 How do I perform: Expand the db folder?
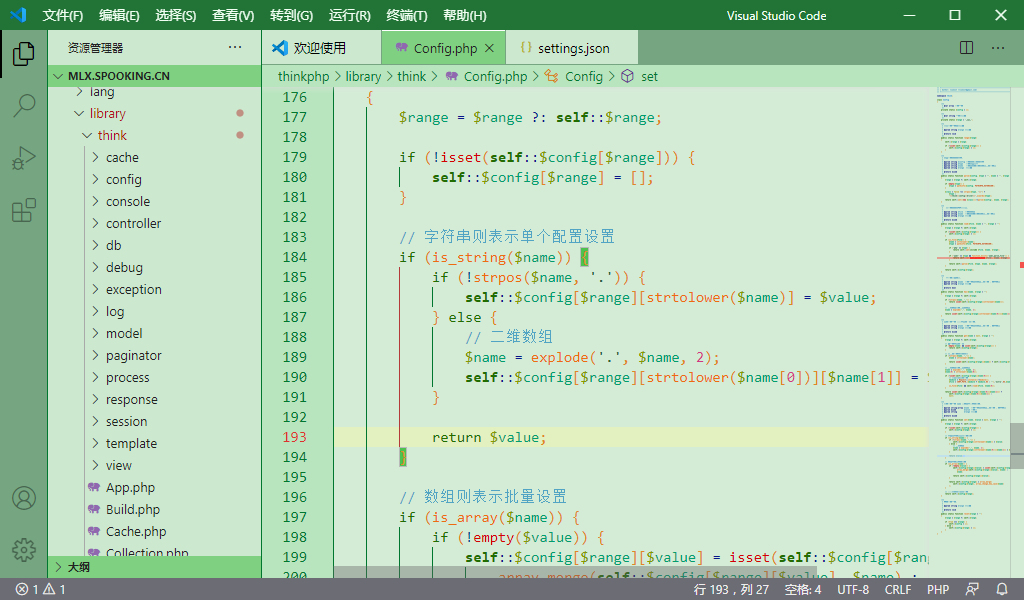(x=155, y=245)
